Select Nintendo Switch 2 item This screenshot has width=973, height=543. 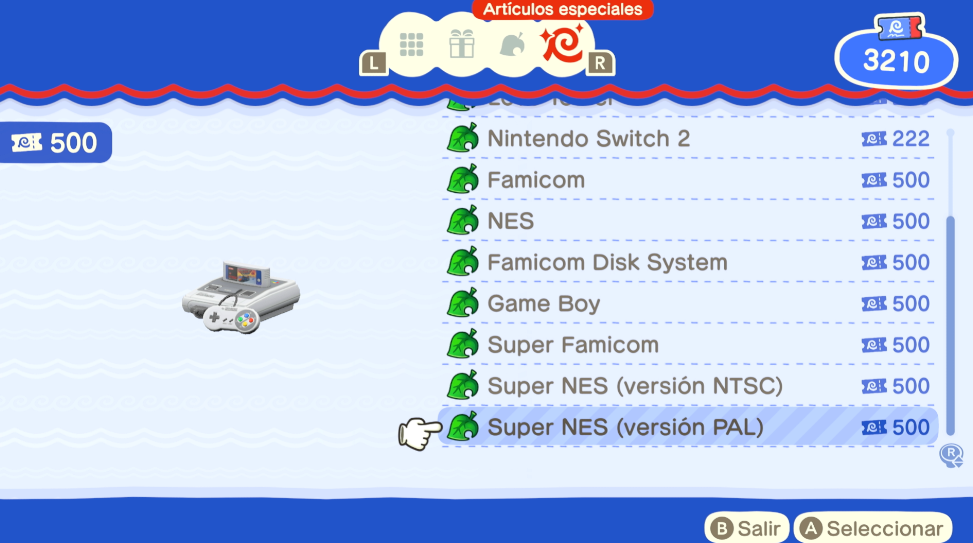(x=688, y=138)
